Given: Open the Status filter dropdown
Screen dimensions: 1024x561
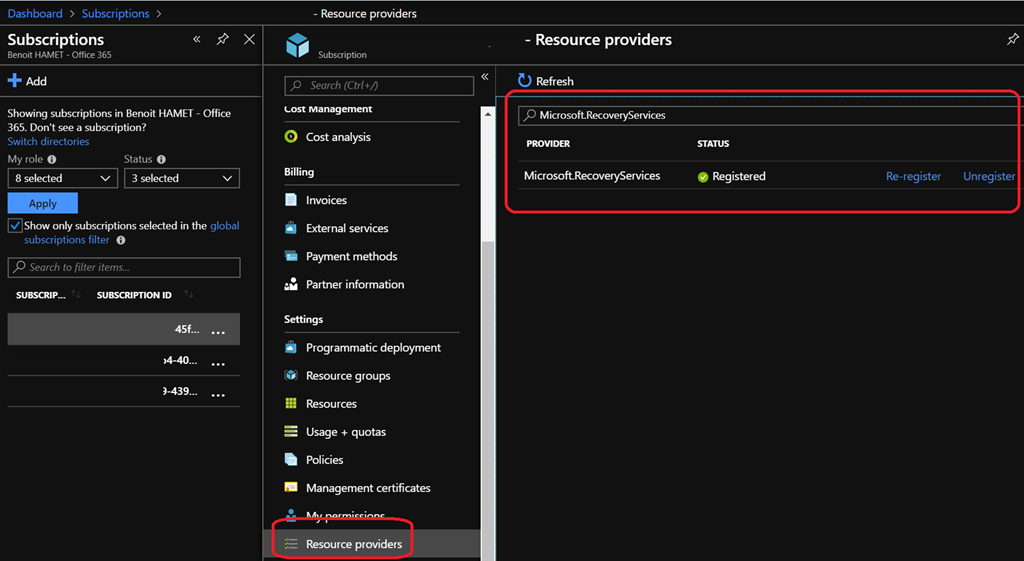Looking at the screenshot, I should [x=181, y=178].
